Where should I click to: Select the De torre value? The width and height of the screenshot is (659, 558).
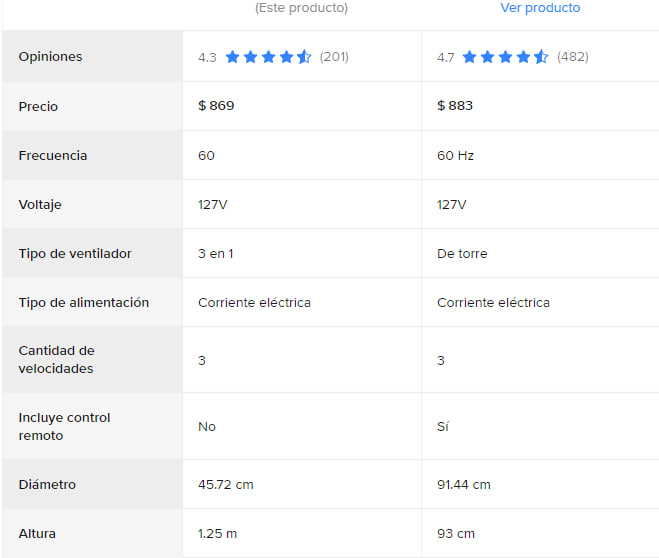click(462, 253)
